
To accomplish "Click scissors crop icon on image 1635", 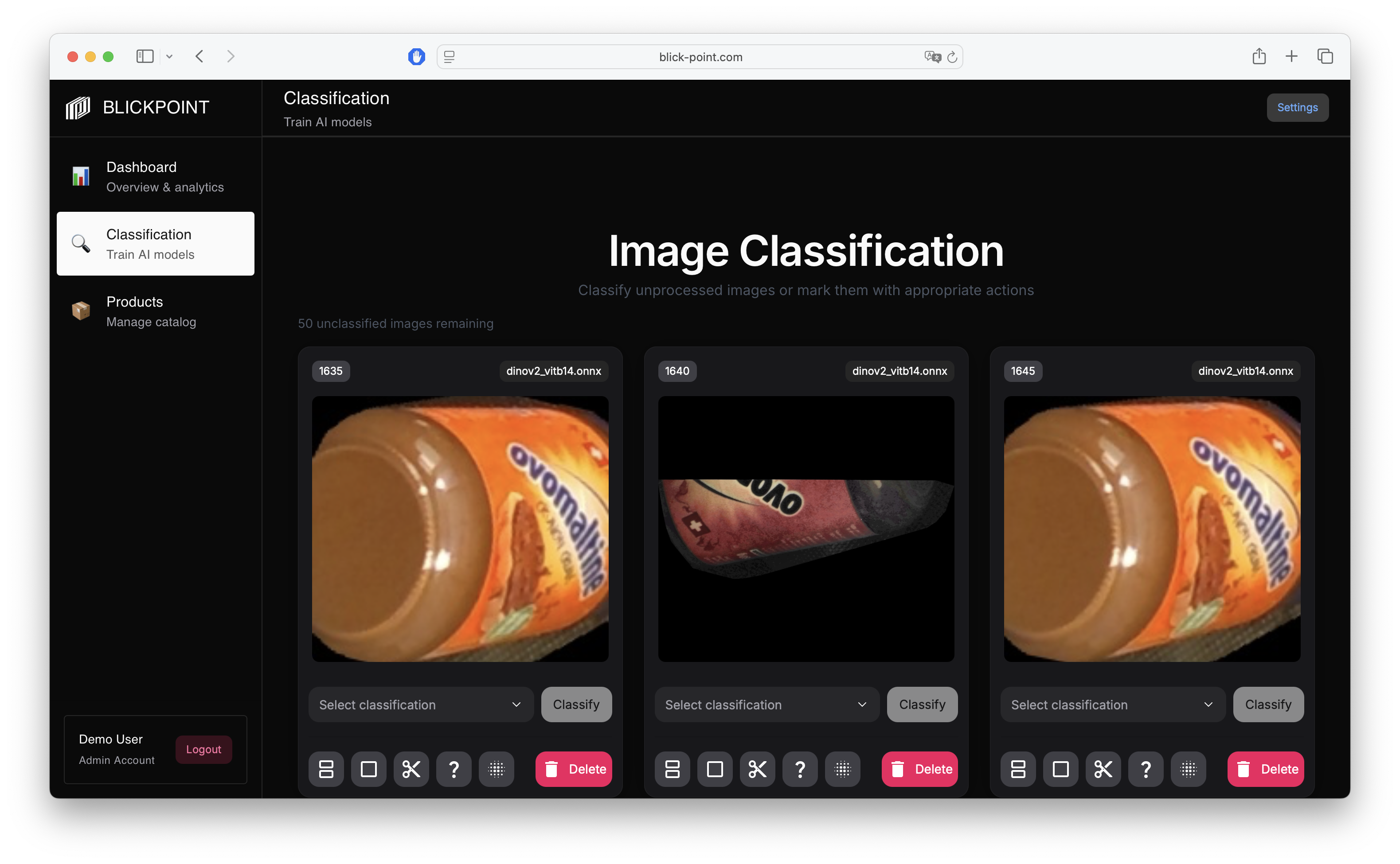I will 411,769.
